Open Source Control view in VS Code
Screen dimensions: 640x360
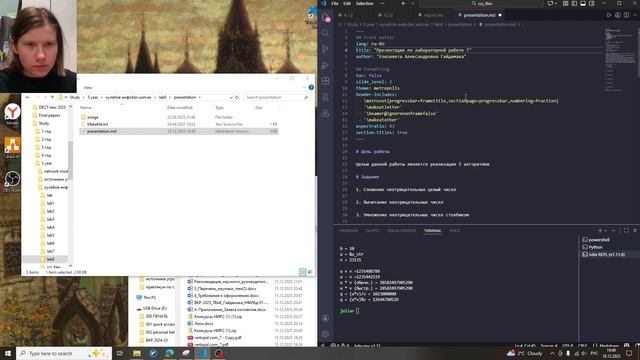tap(325, 49)
